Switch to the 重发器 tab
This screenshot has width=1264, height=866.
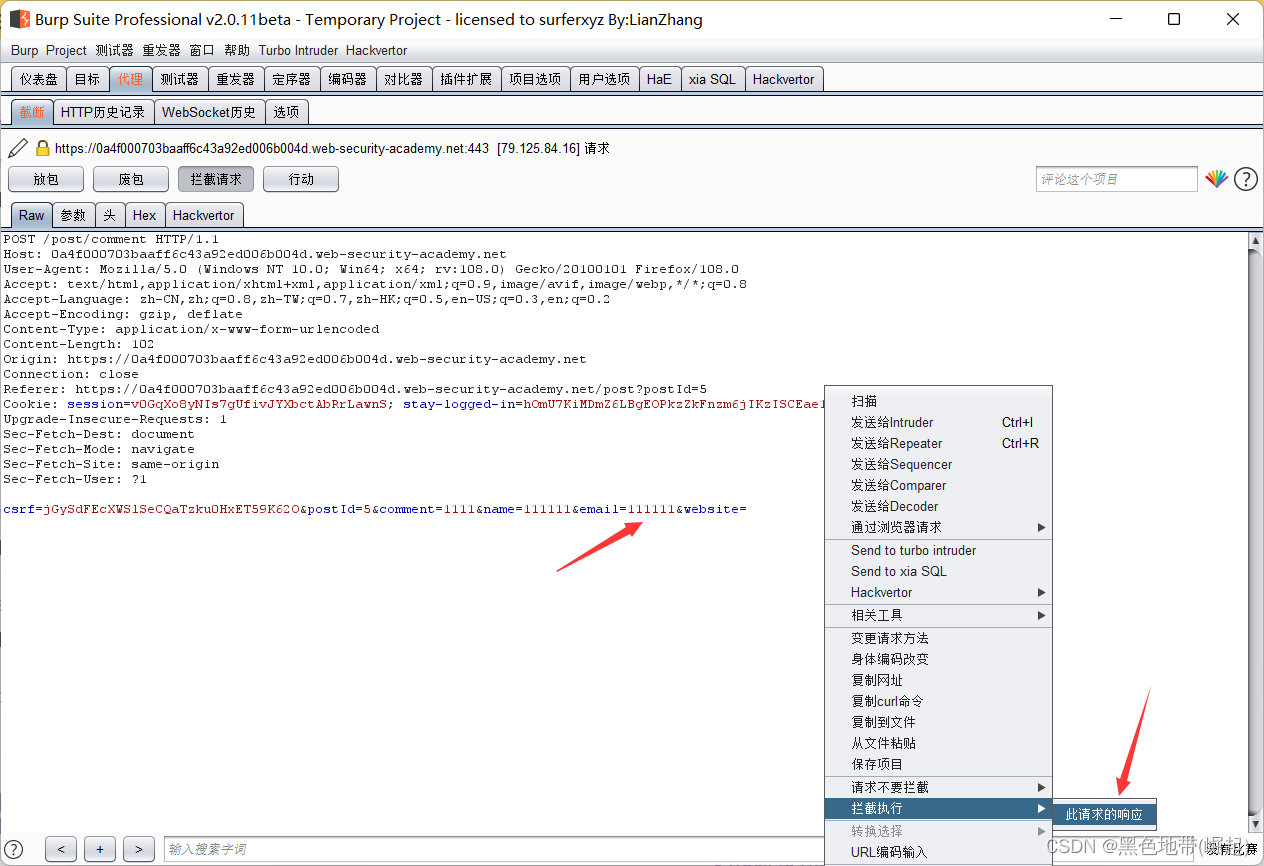(x=236, y=79)
